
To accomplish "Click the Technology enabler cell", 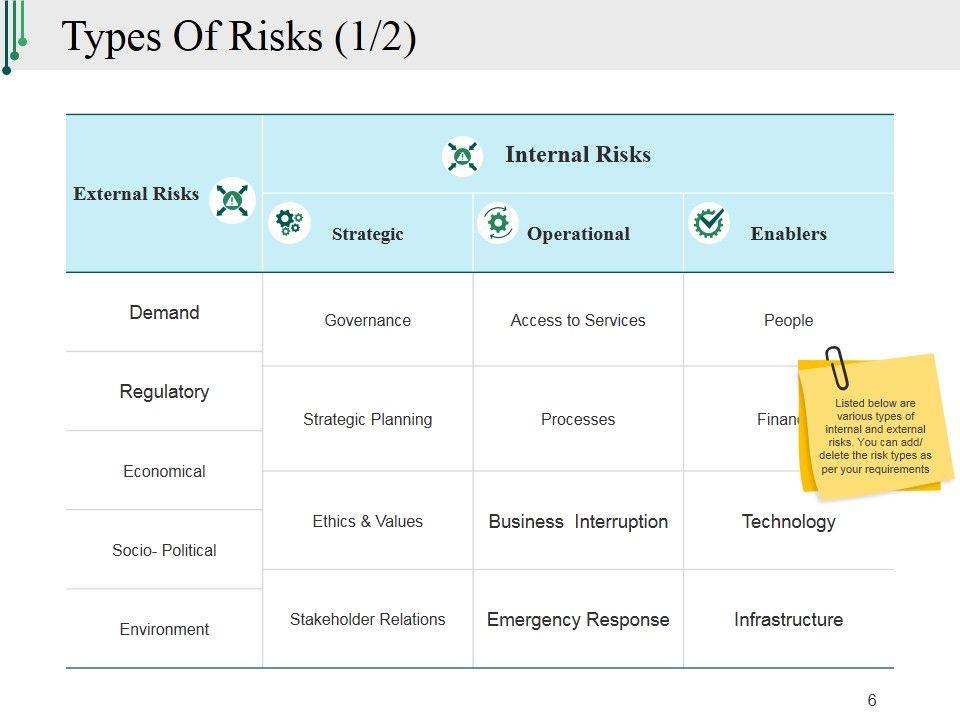I will (788, 522).
